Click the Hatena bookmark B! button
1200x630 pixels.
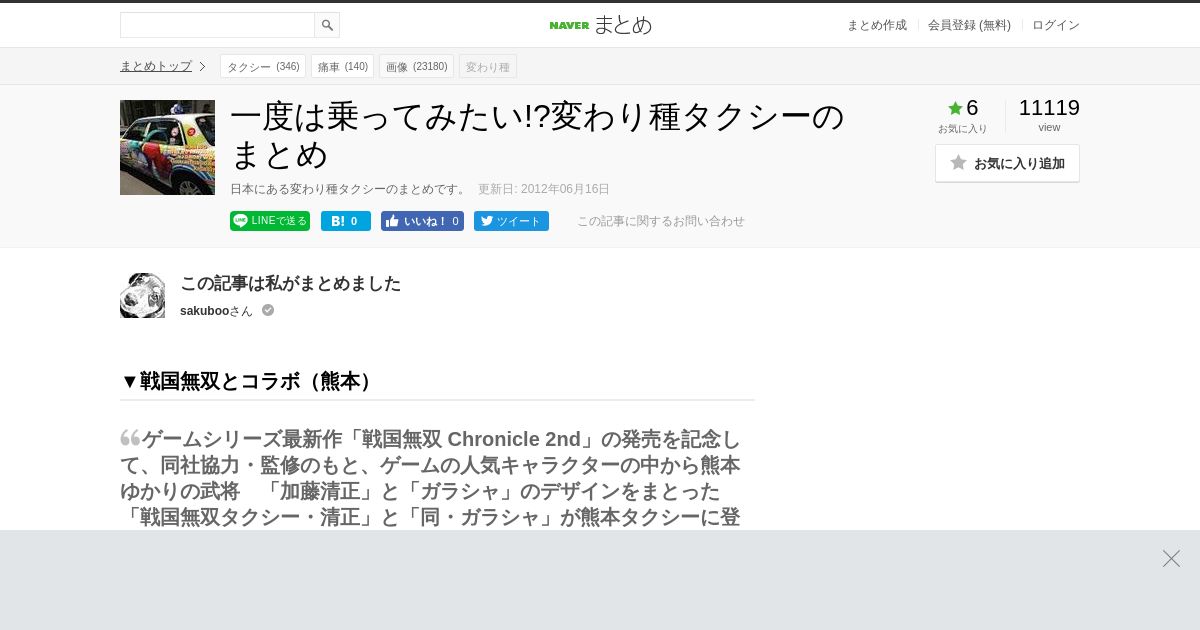[x=346, y=221]
